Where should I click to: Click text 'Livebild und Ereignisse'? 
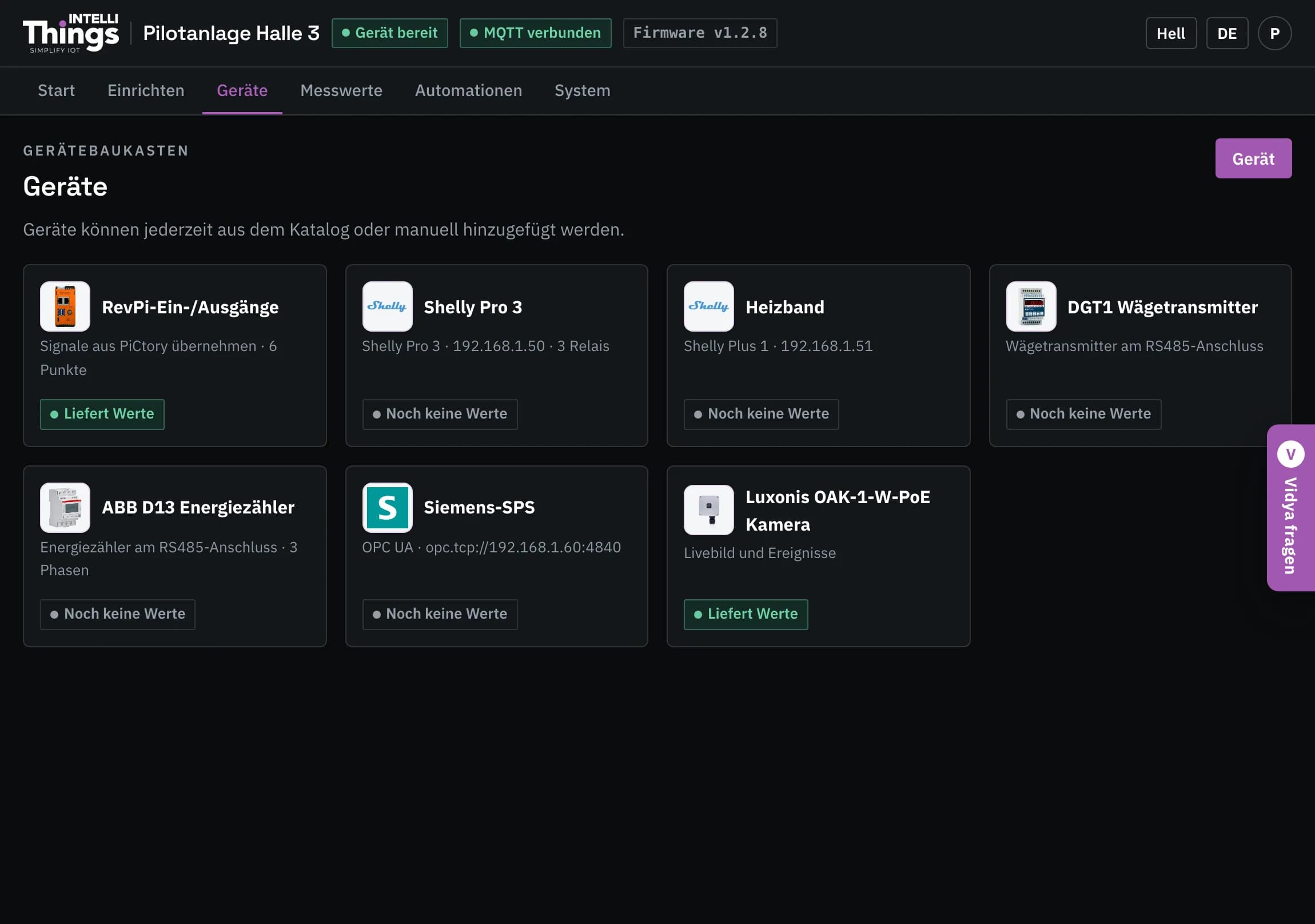pos(760,553)
